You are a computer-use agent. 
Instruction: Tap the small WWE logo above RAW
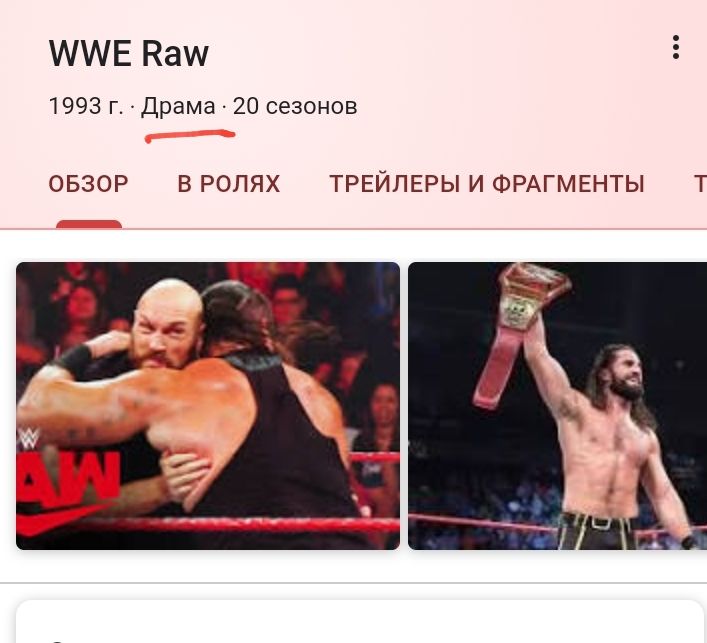click(x=29, y=438)
